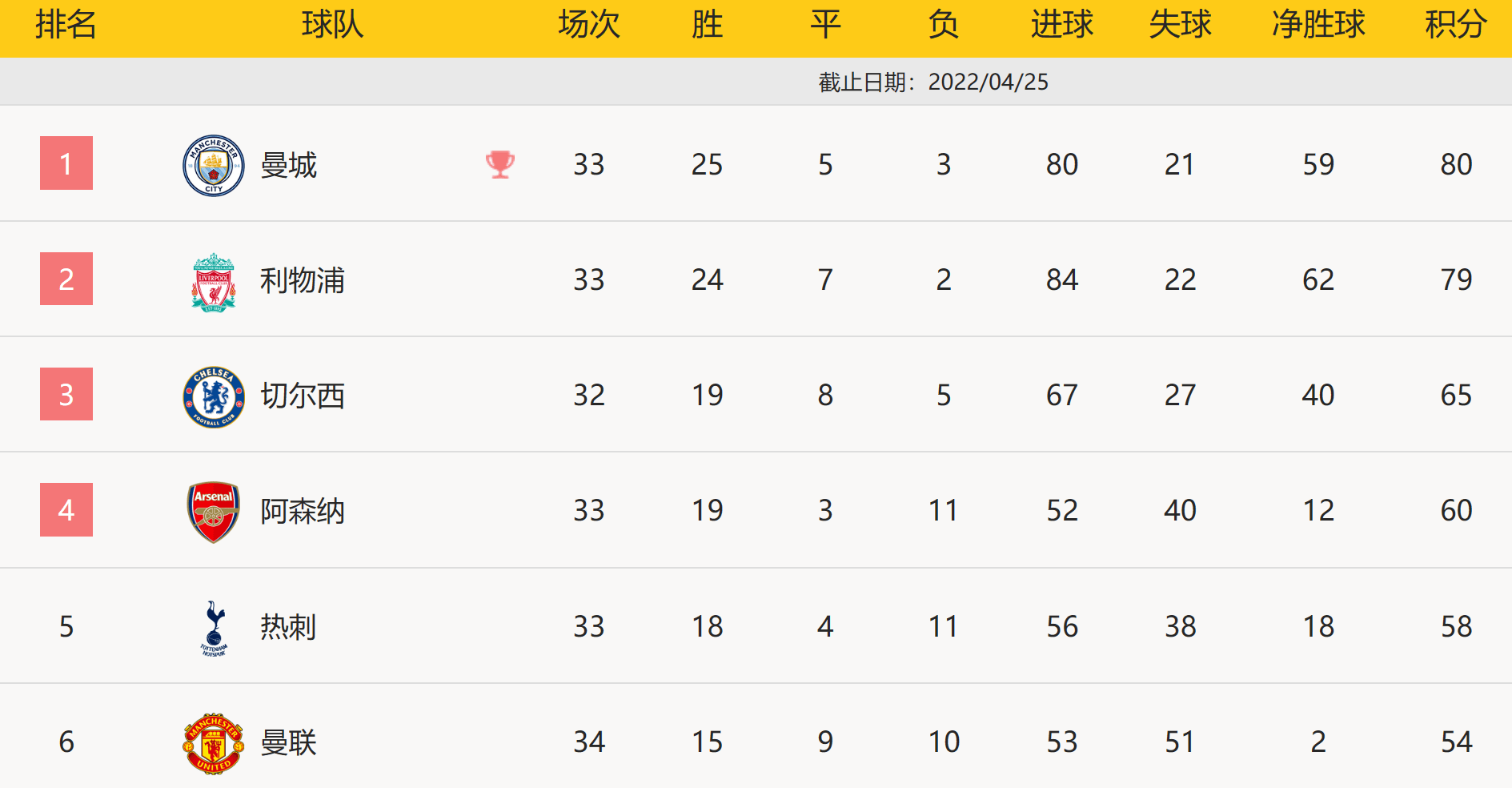This screenshot has width=1512, height=788.
Task: Open the 利物浦 team link
Action: click(x=303, y=280)
